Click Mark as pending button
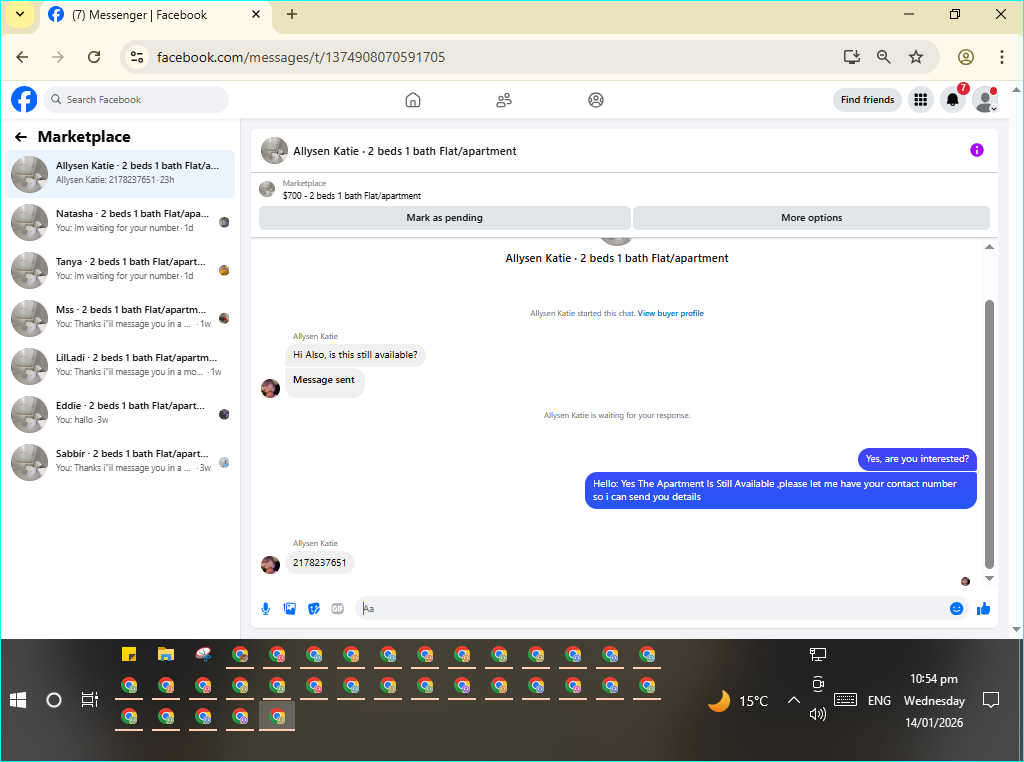Screen dimensions: 1024x762 click(x=445, y=218)
